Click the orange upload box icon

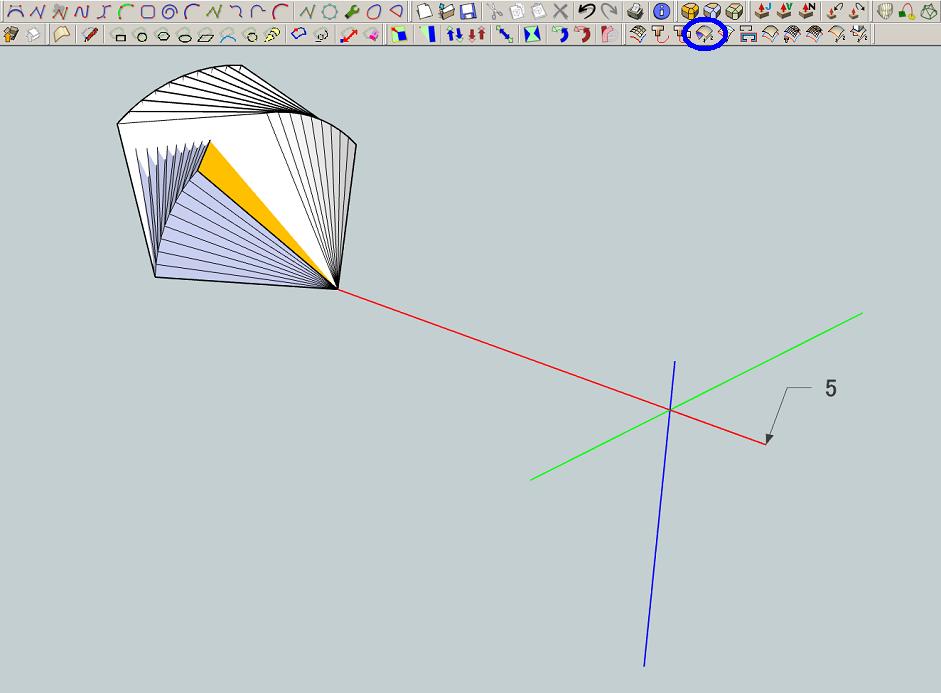pyautogui.click(x=11, y=34)
